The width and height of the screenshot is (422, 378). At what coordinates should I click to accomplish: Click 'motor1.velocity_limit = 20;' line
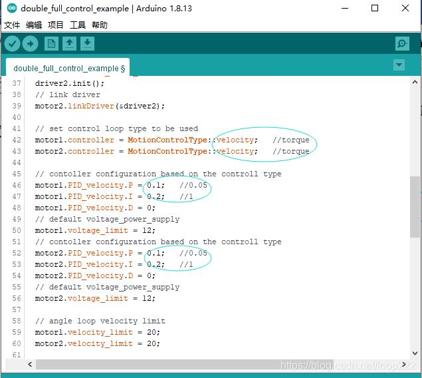pyautogui.click(x=97, y=332)
